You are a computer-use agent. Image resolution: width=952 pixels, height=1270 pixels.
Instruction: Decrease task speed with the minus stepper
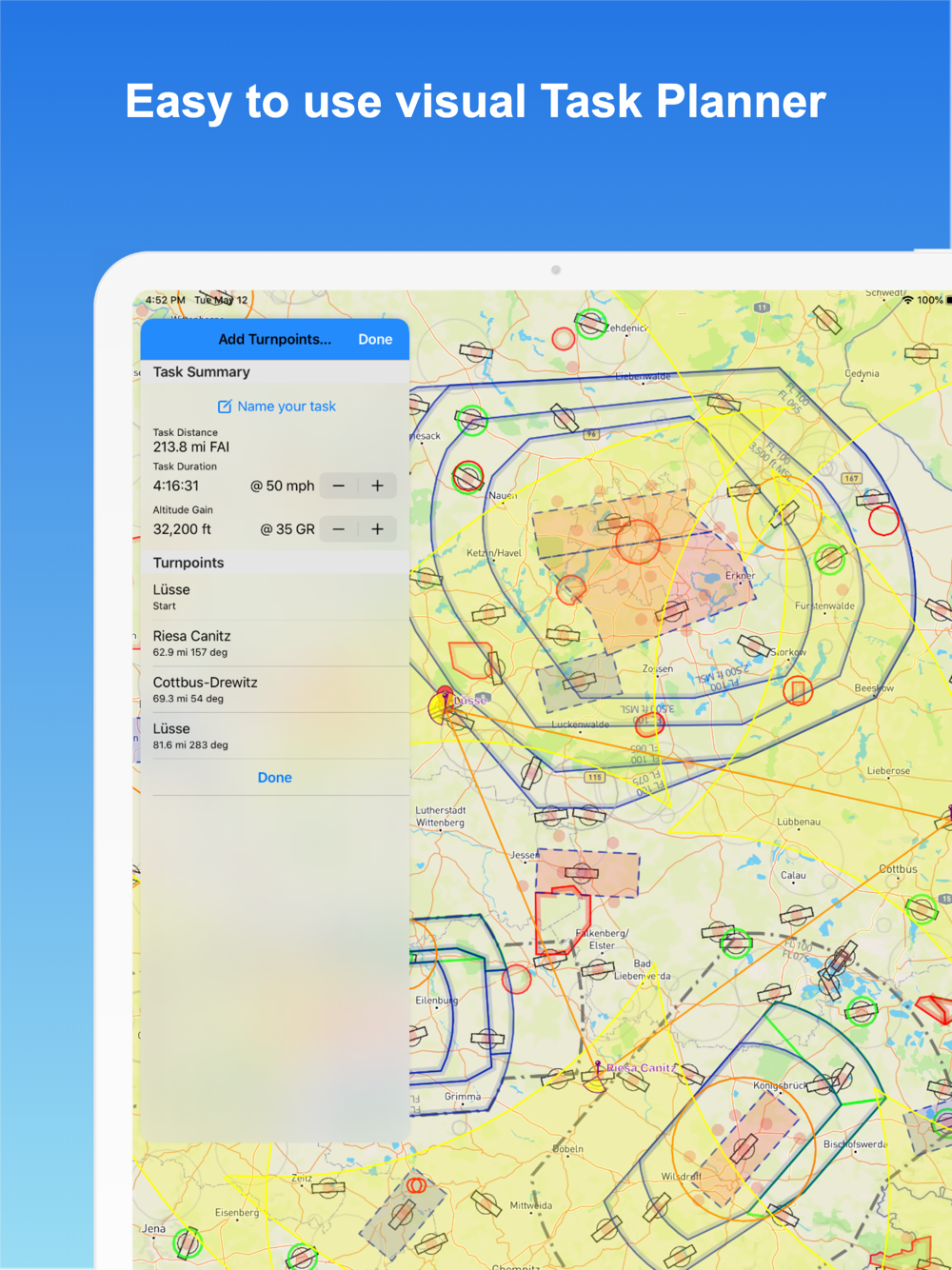tap(338, 486)
